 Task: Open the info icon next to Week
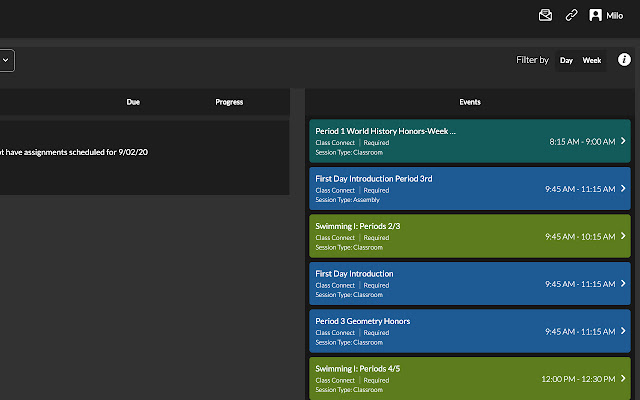click(624, 60)
